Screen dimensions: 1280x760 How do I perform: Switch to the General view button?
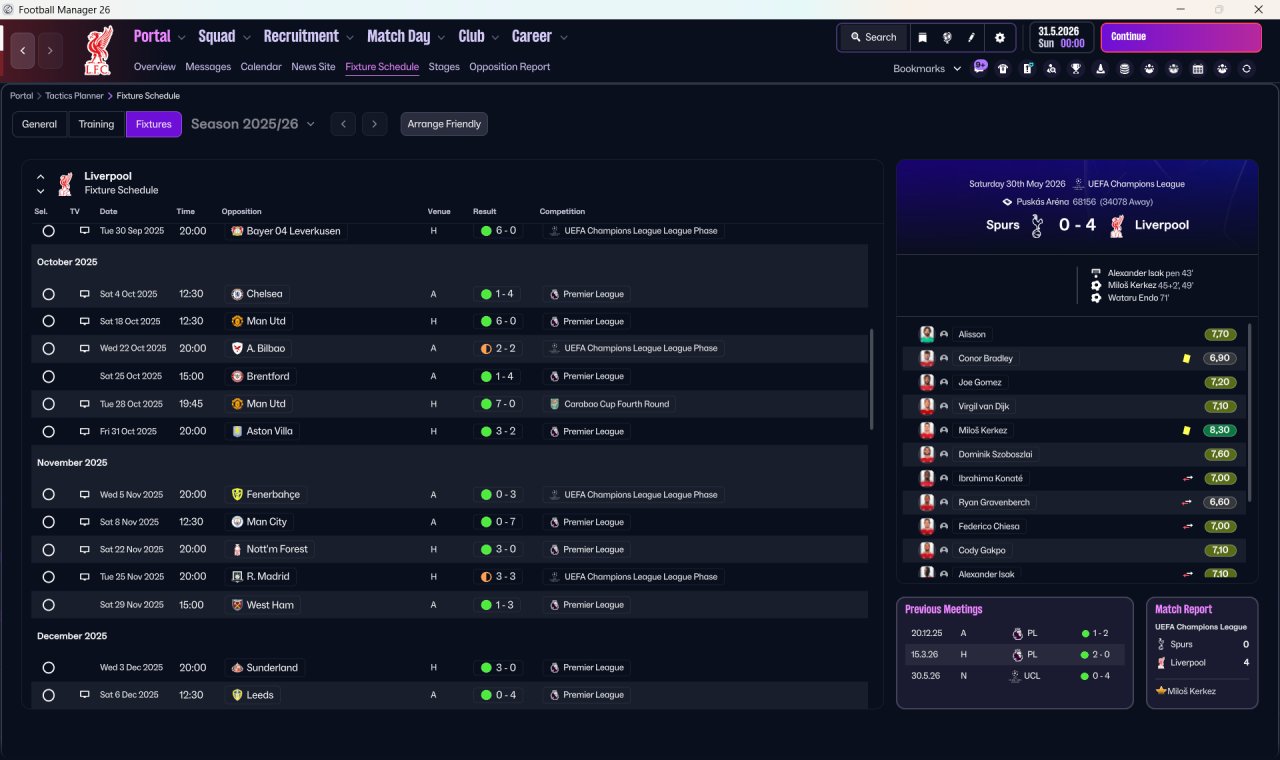(x=40, y=124)
